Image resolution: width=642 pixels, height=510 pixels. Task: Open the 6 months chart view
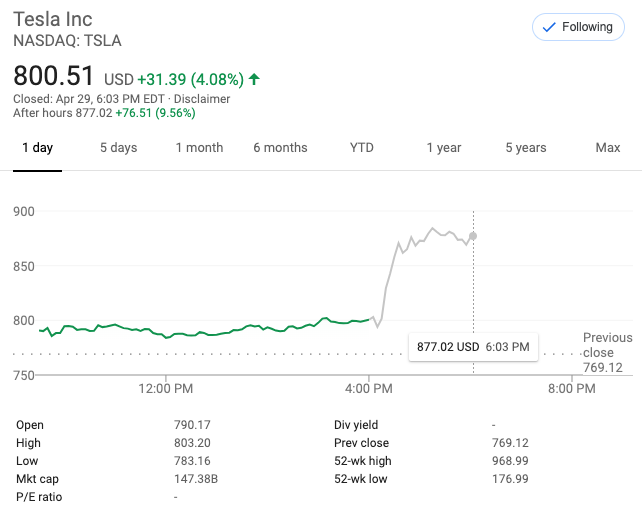(280, 148)
